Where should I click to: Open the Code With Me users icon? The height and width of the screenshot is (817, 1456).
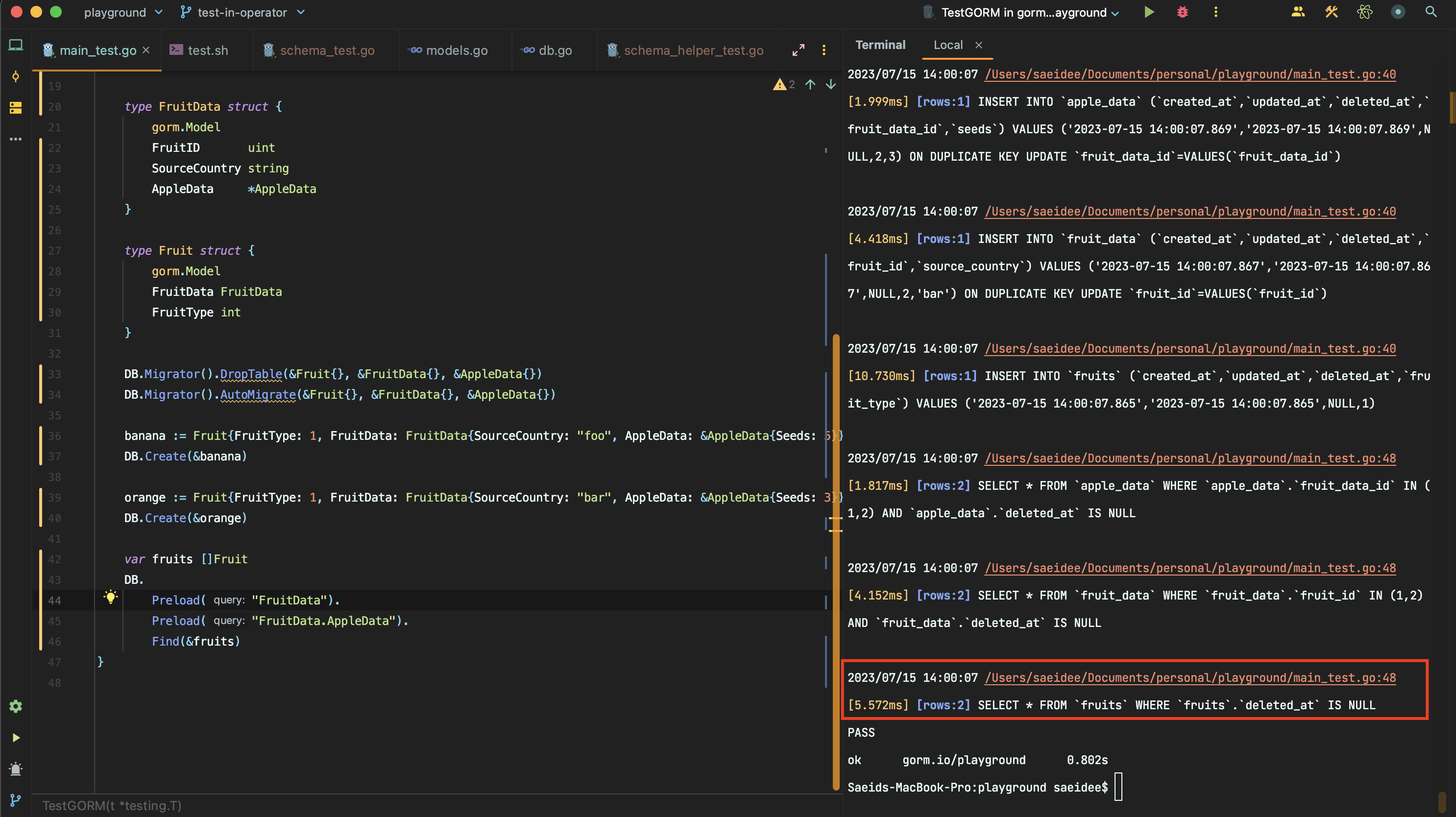coord(1297,12)
